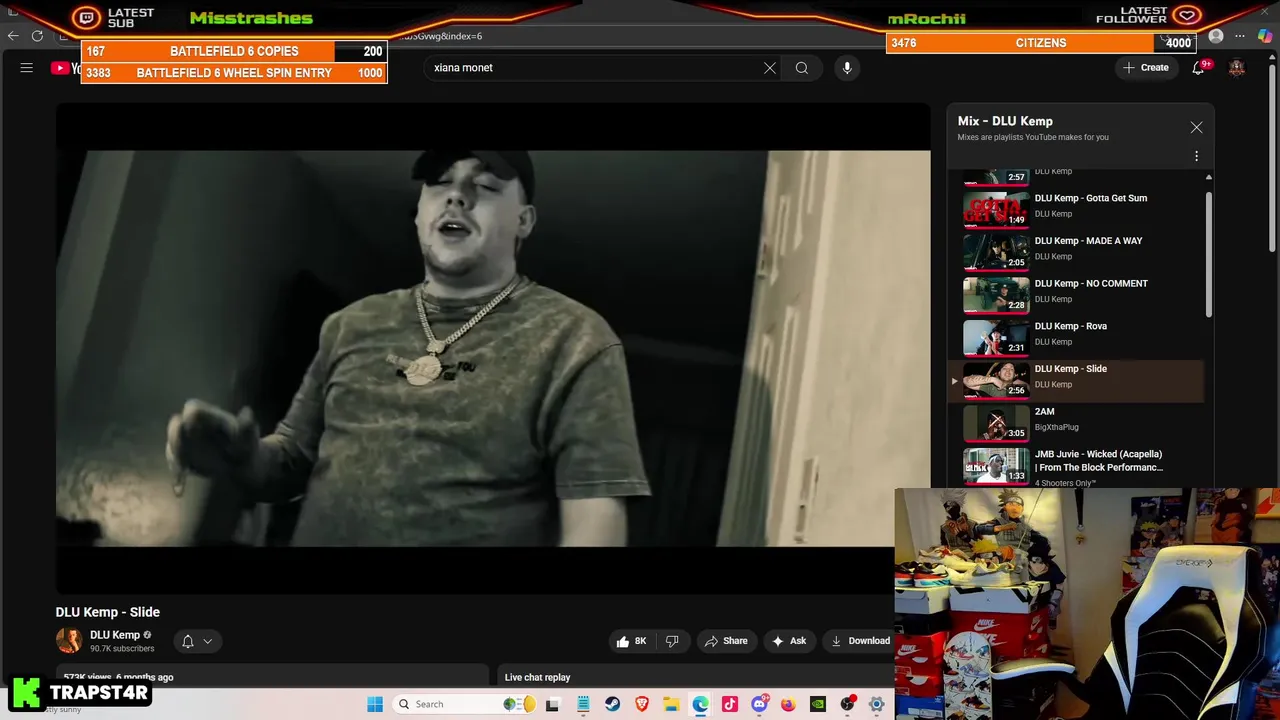Select currently playing DLU Kemp - Slide row
This screenshot has height=720, width=1280.
(1076, 381)
